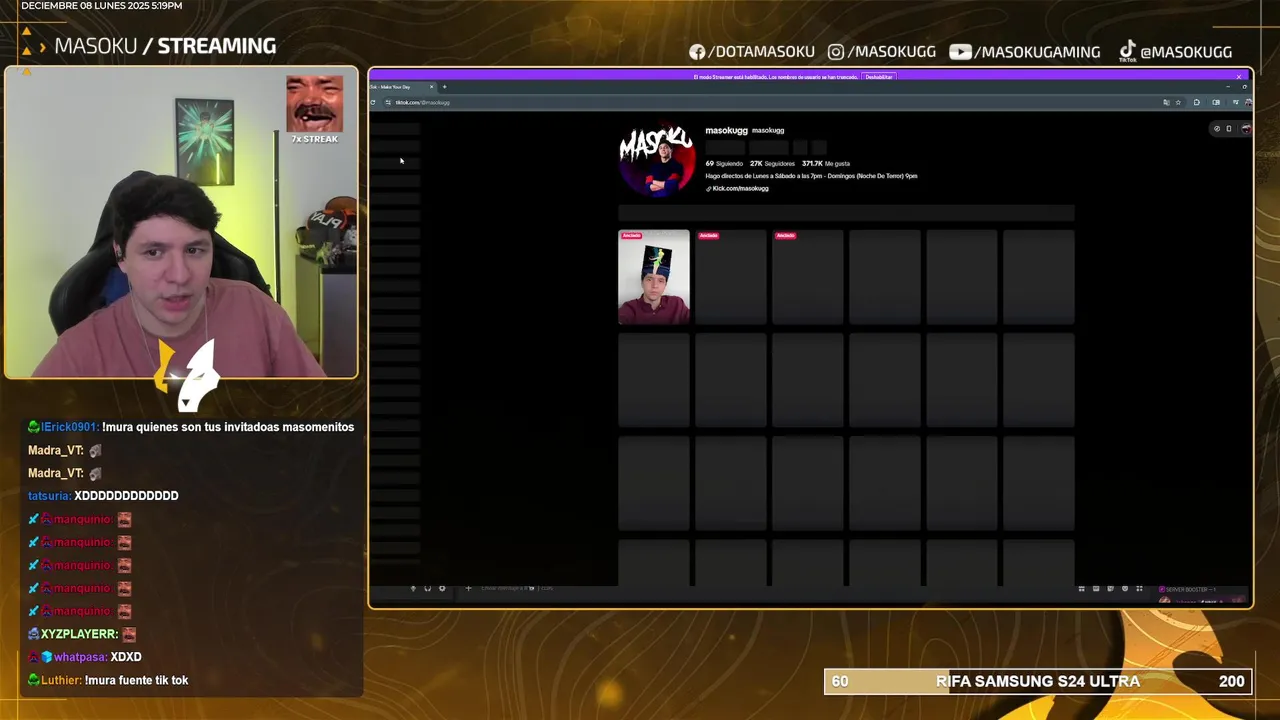Click IErick0901 username in chat
Viewport: 1280px width, 720px height.
point(69,427)
